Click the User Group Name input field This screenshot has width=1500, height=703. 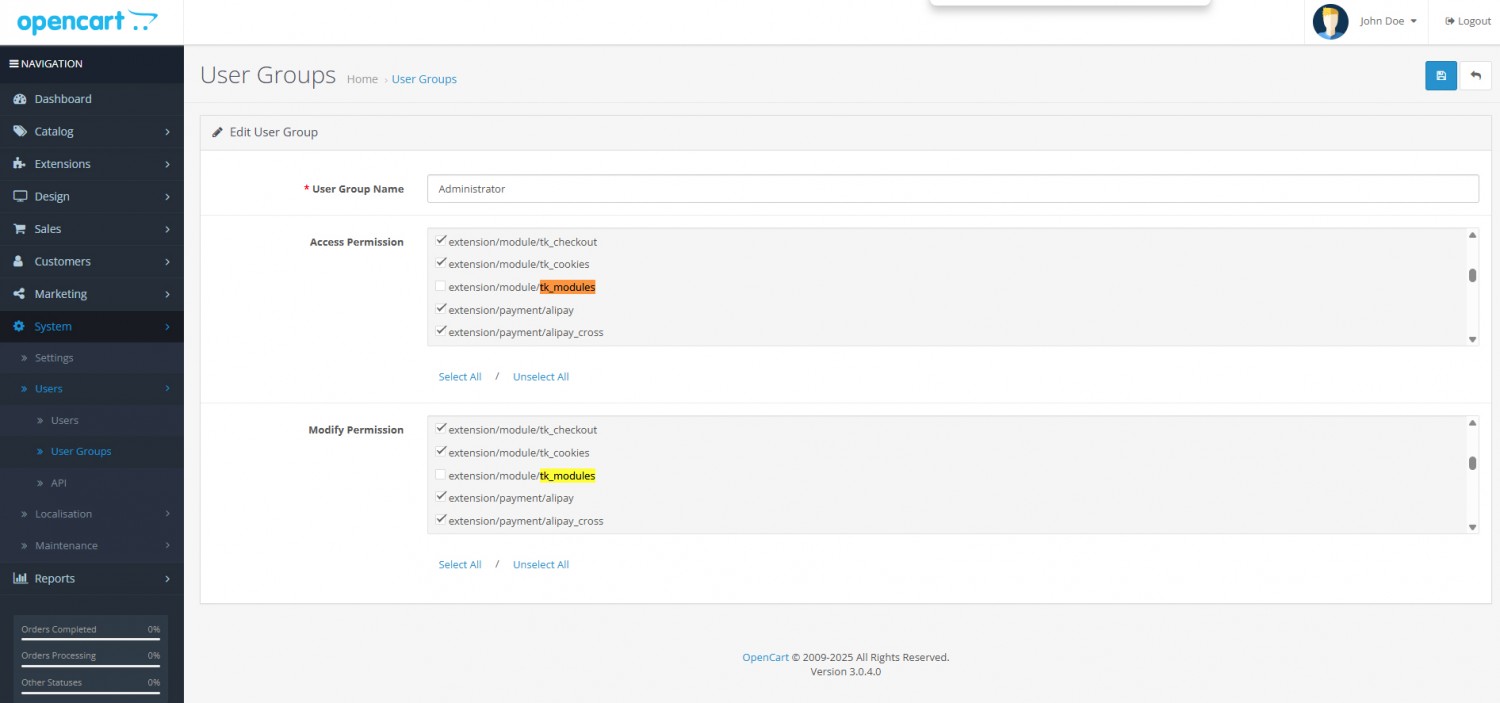pyautogui.click(x=952, y=189)
